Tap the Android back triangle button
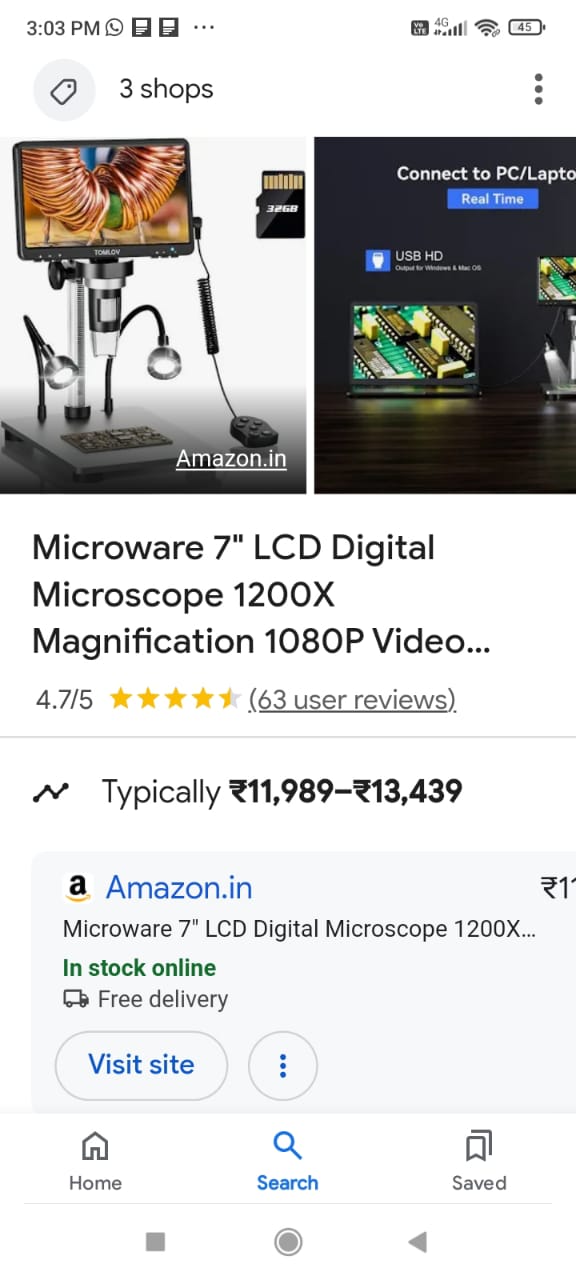The image size is (576, 1280). (418, 1242)
